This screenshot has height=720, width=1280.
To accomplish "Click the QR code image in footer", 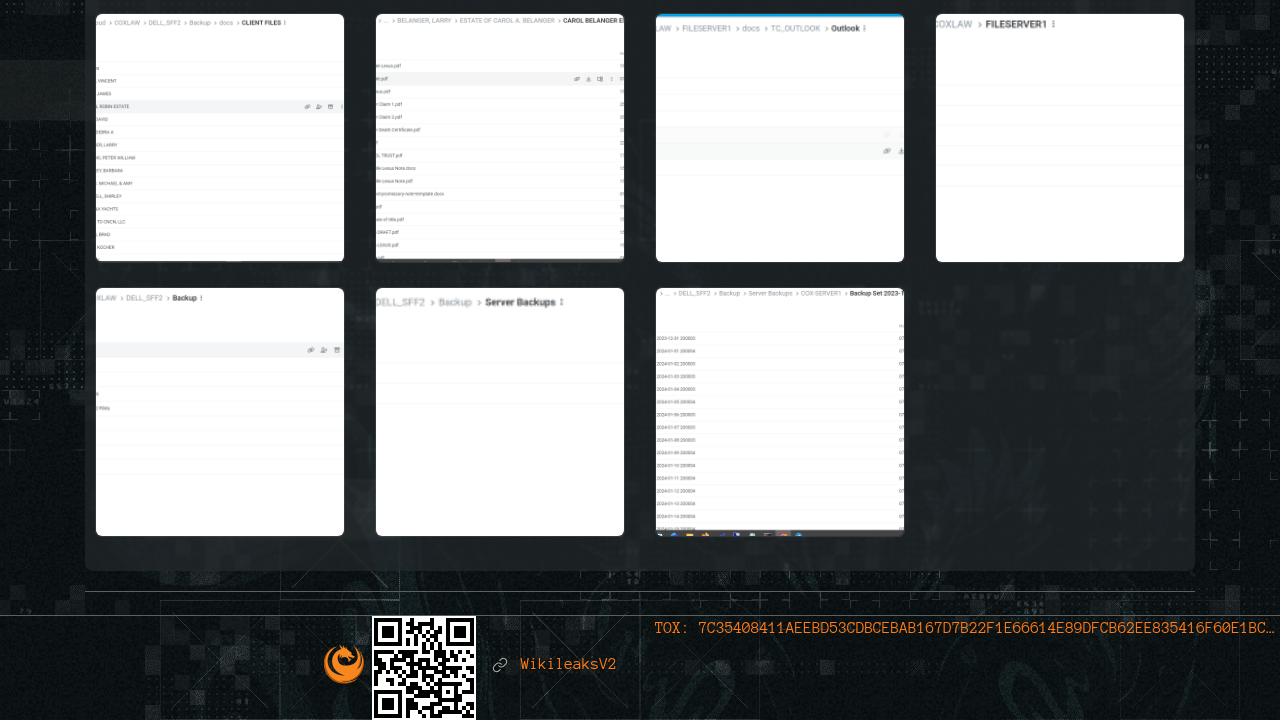I will 424,667.
